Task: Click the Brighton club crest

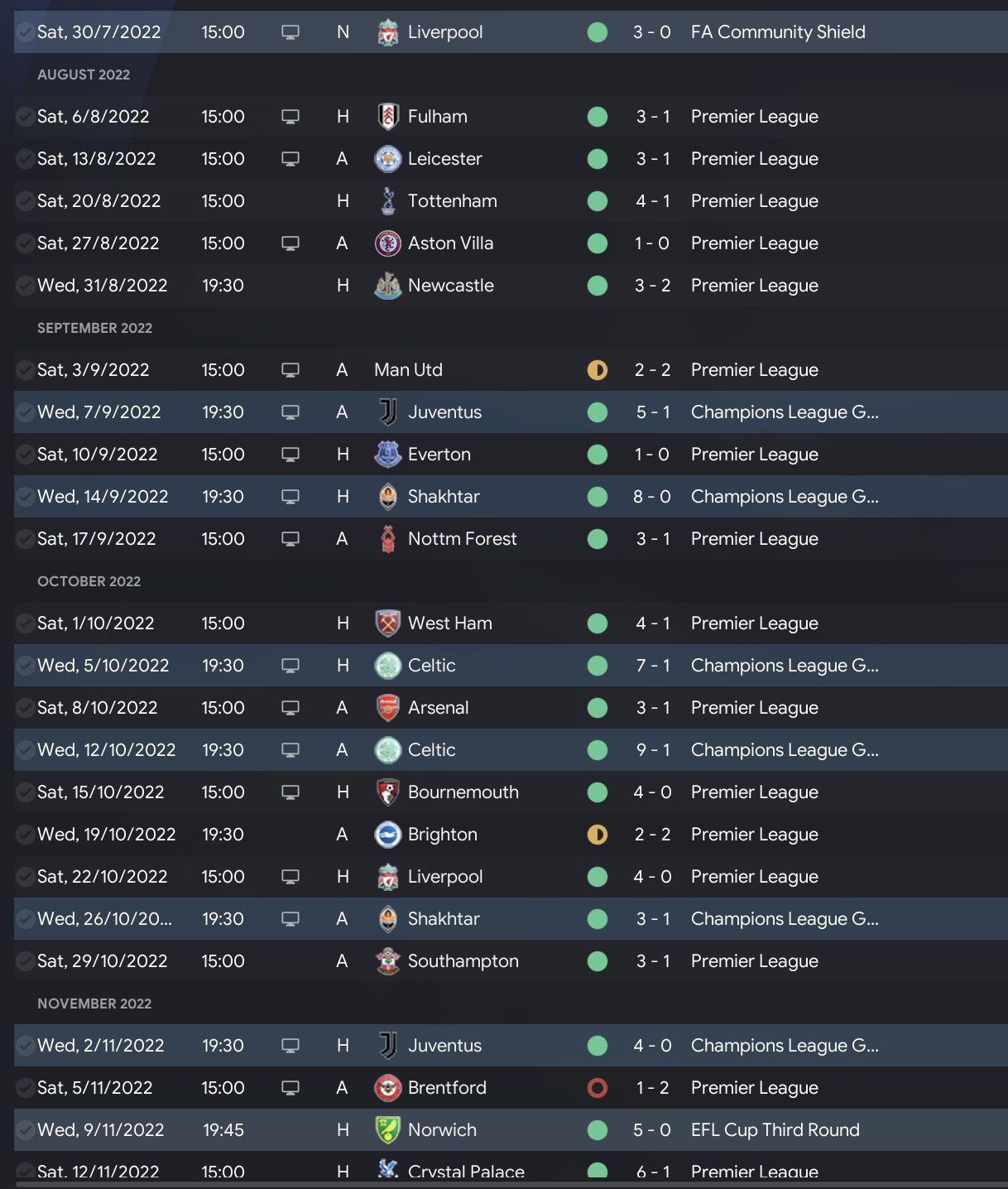Action: coord(387,835)
